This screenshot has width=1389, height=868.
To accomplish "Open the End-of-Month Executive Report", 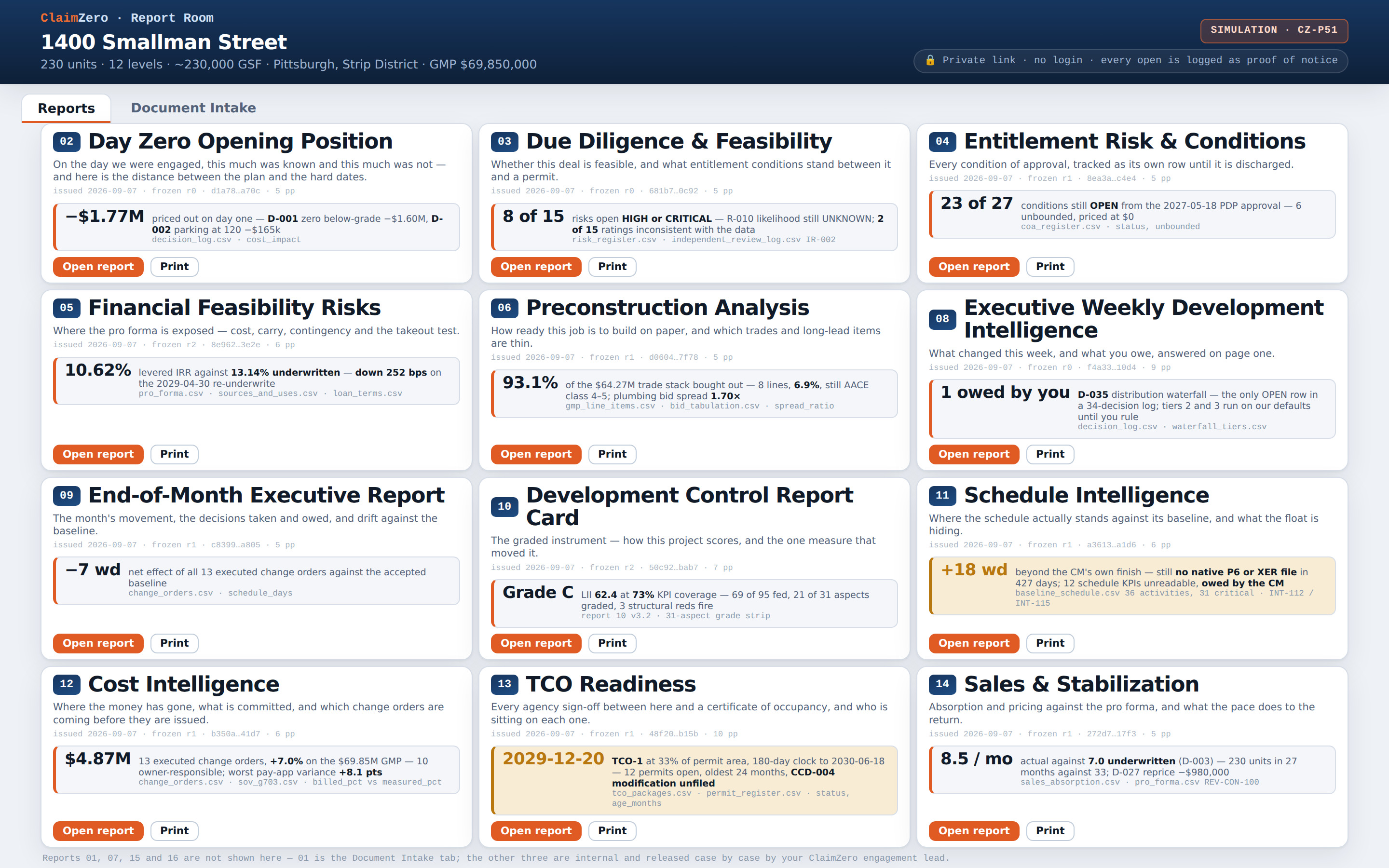I will click(x=98, y=643).
